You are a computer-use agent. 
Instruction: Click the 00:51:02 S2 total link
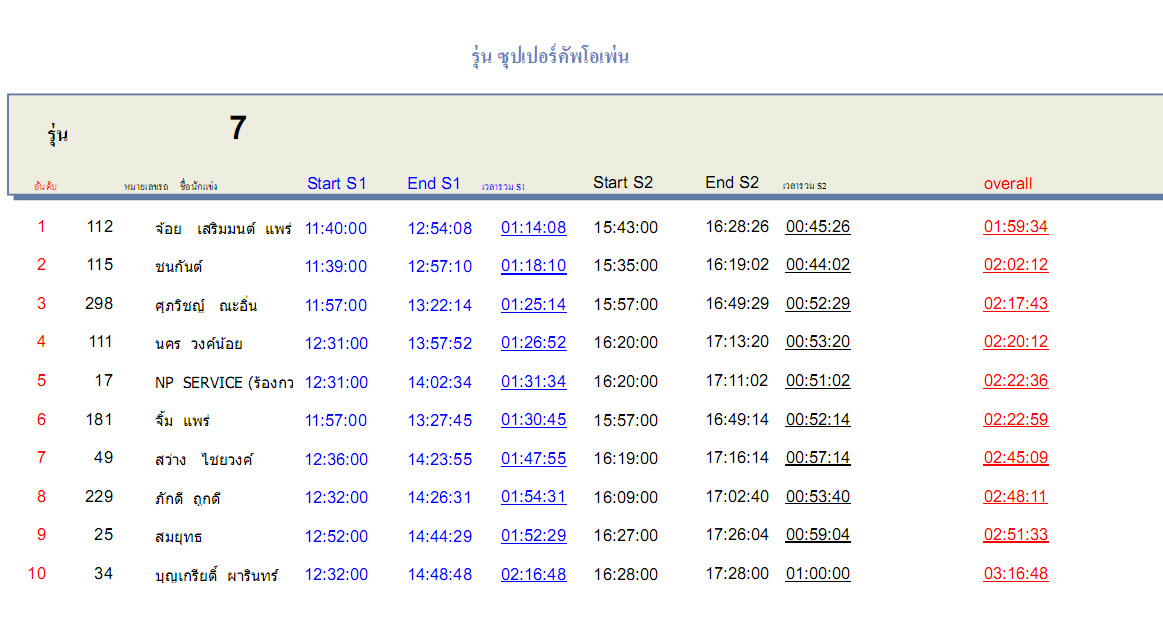(x=817, y=381)
